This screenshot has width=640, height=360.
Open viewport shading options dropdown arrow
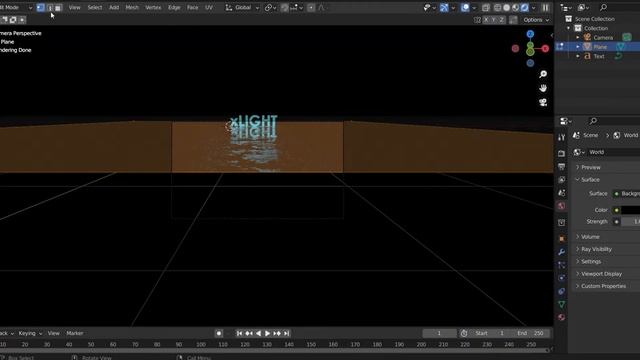coord(533,7)
